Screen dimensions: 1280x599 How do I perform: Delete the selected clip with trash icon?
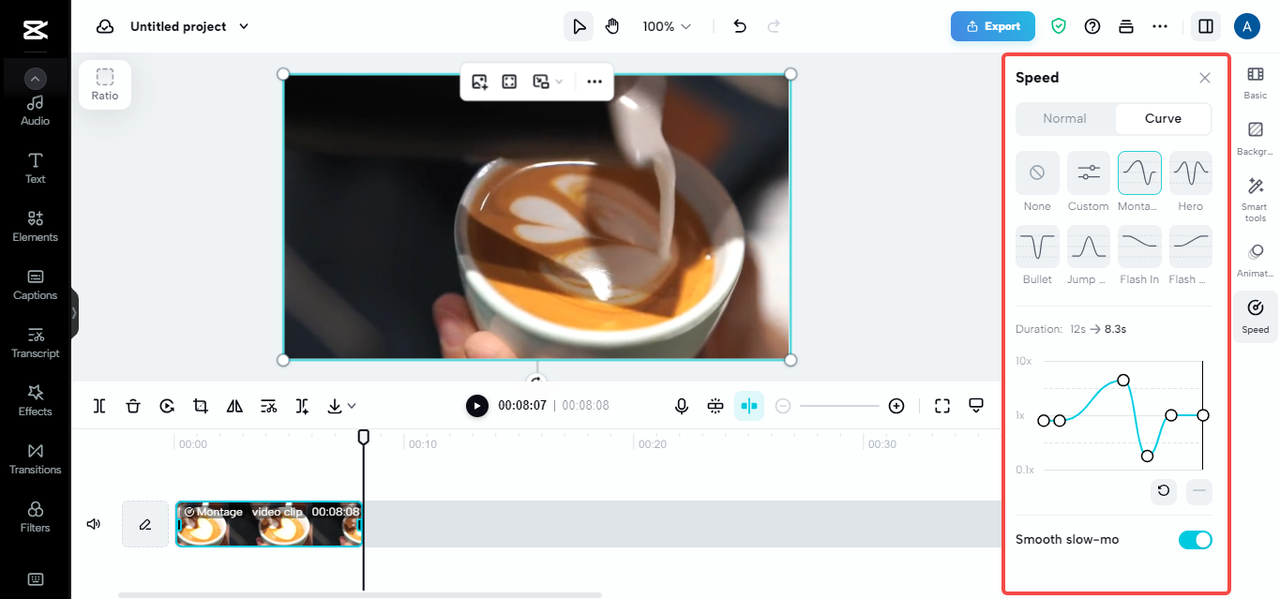pyautogui.click(x=133, y=406)
